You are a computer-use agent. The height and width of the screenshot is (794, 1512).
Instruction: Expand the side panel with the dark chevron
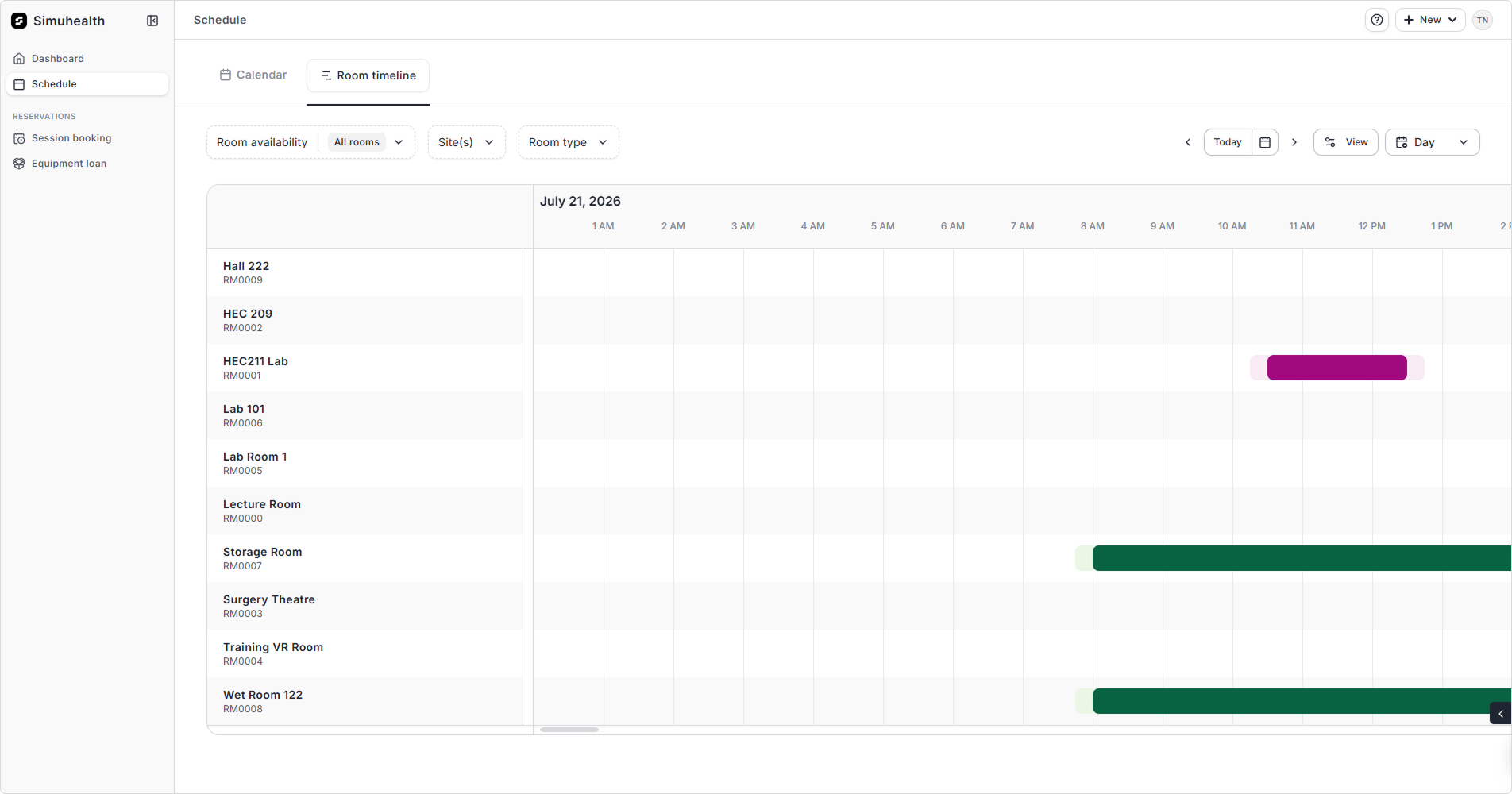click(1501, 714)
